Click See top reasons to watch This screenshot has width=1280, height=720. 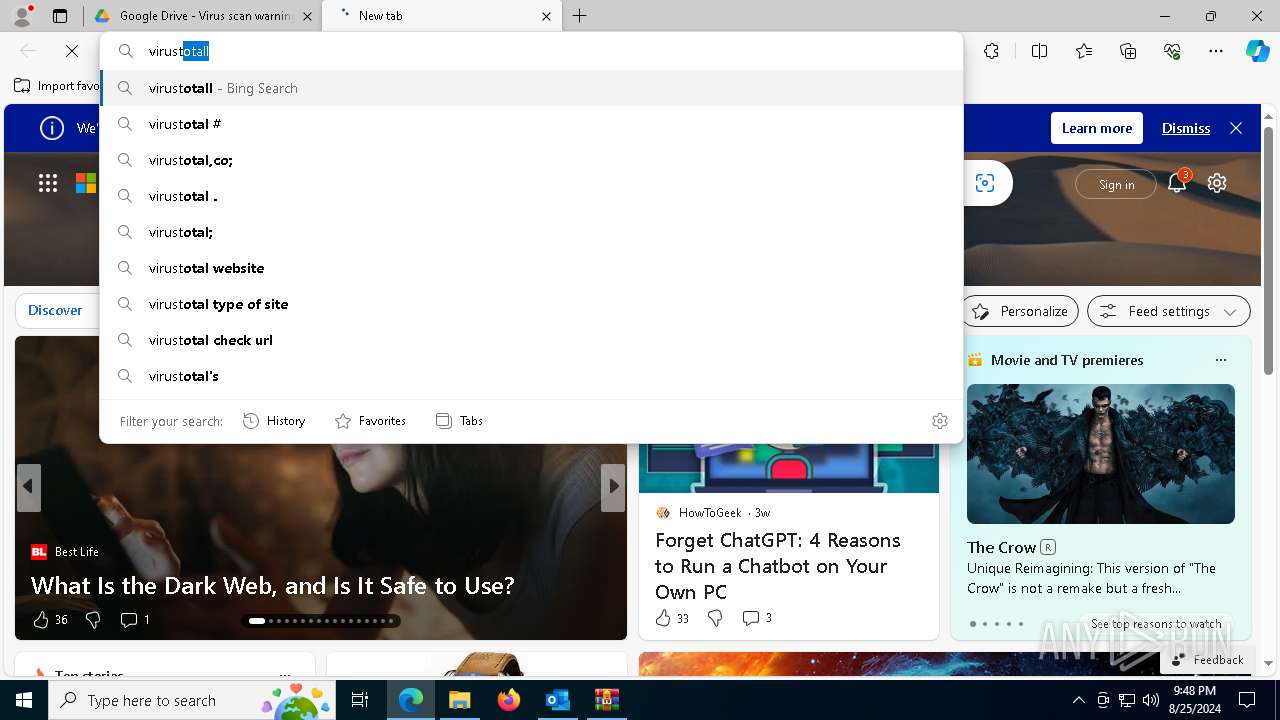[1156, 624]
